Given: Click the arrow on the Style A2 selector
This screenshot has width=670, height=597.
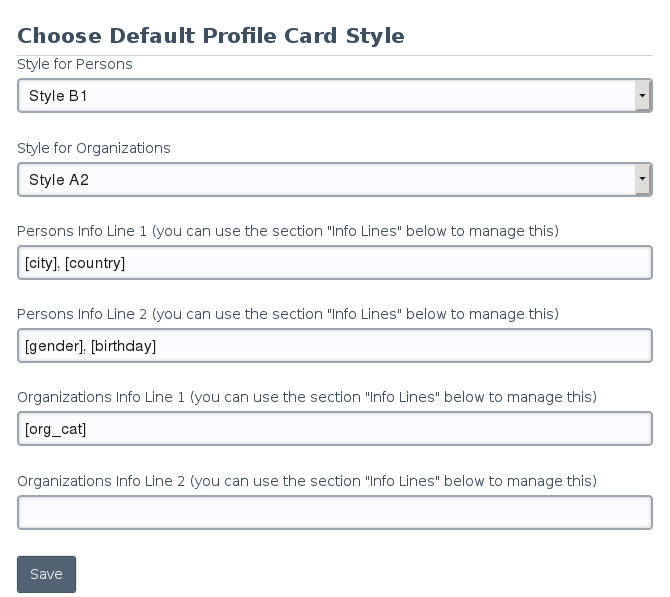Looking at the screenshot, I should pos(641,180).
